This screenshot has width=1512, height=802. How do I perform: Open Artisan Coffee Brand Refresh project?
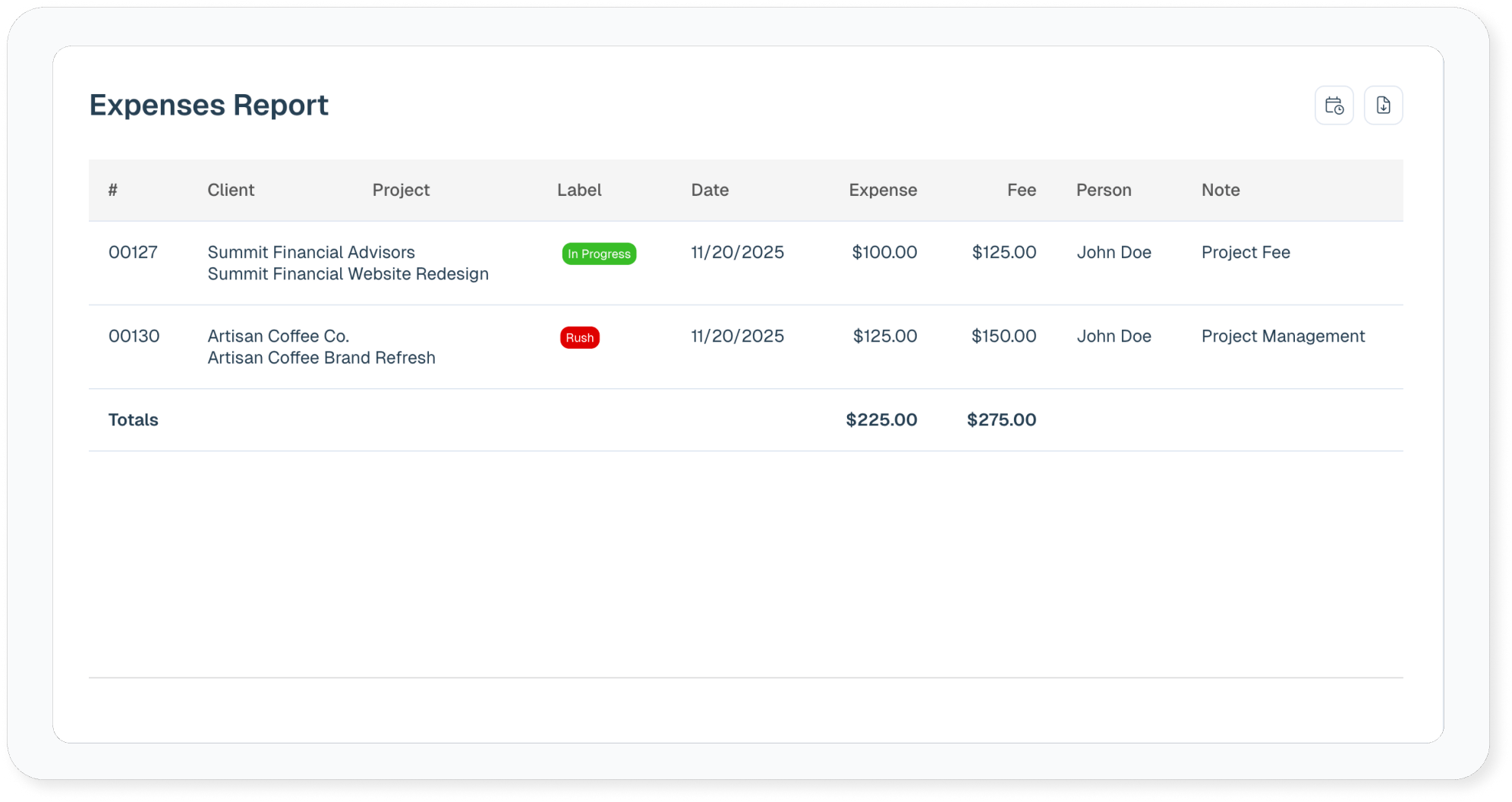pos(321,358)
